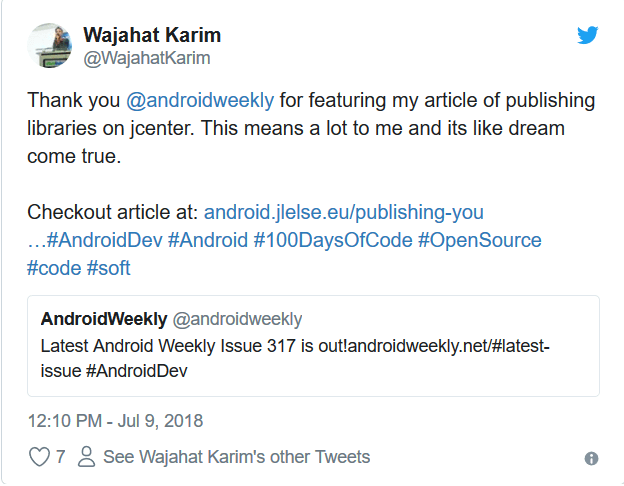
Task: Open the #soft hashtag
Action: tap(109, 268)
